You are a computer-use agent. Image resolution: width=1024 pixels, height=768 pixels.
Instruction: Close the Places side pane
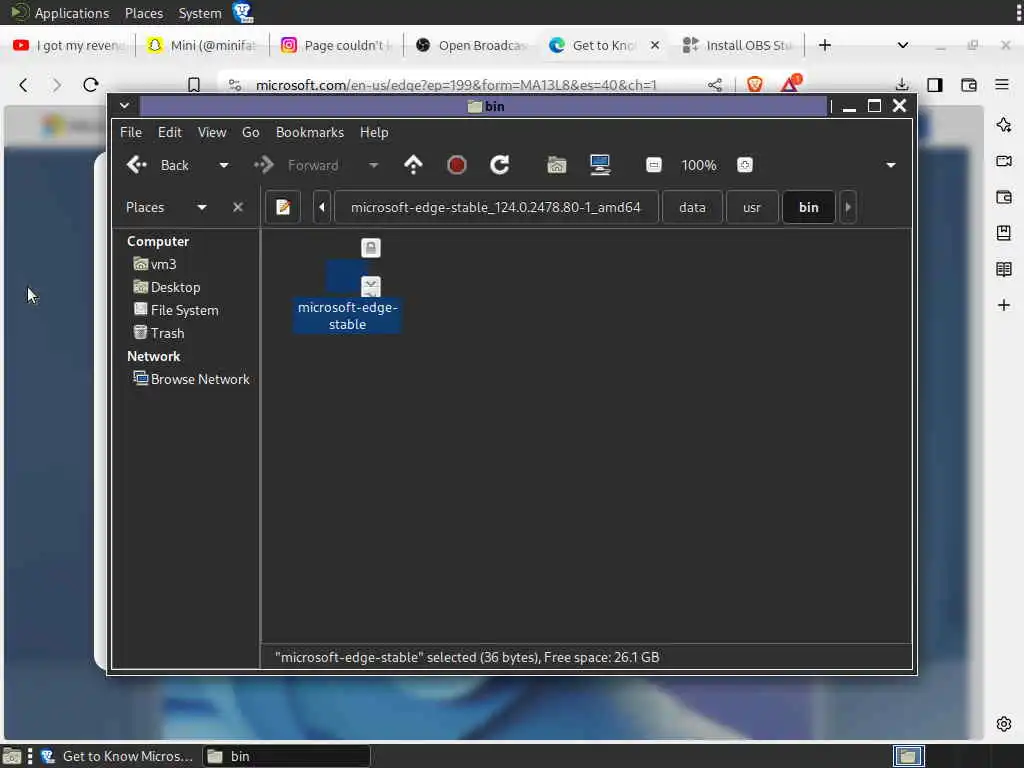coord(238,207)
